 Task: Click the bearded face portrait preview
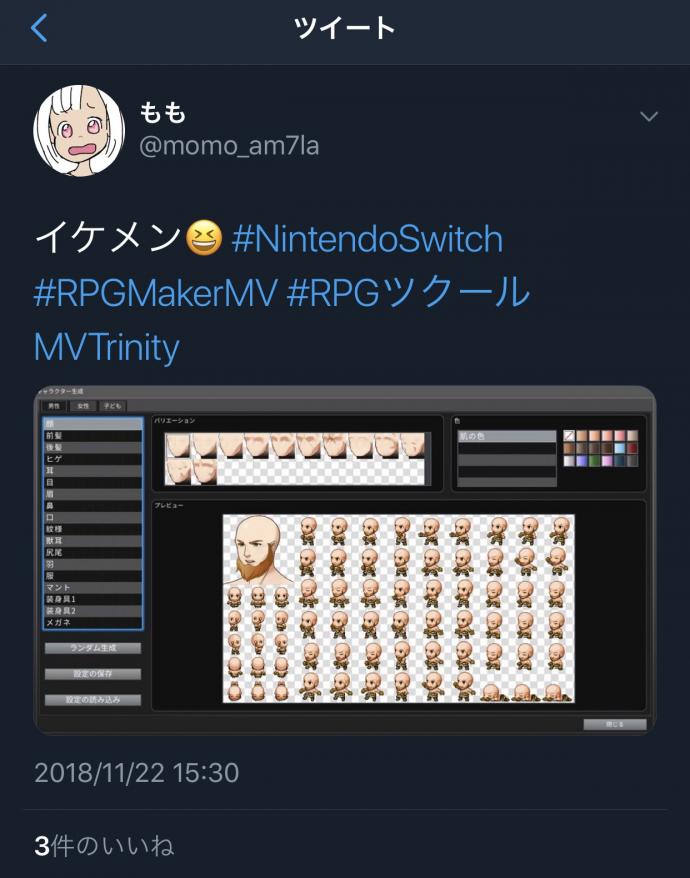click(259, 549)
